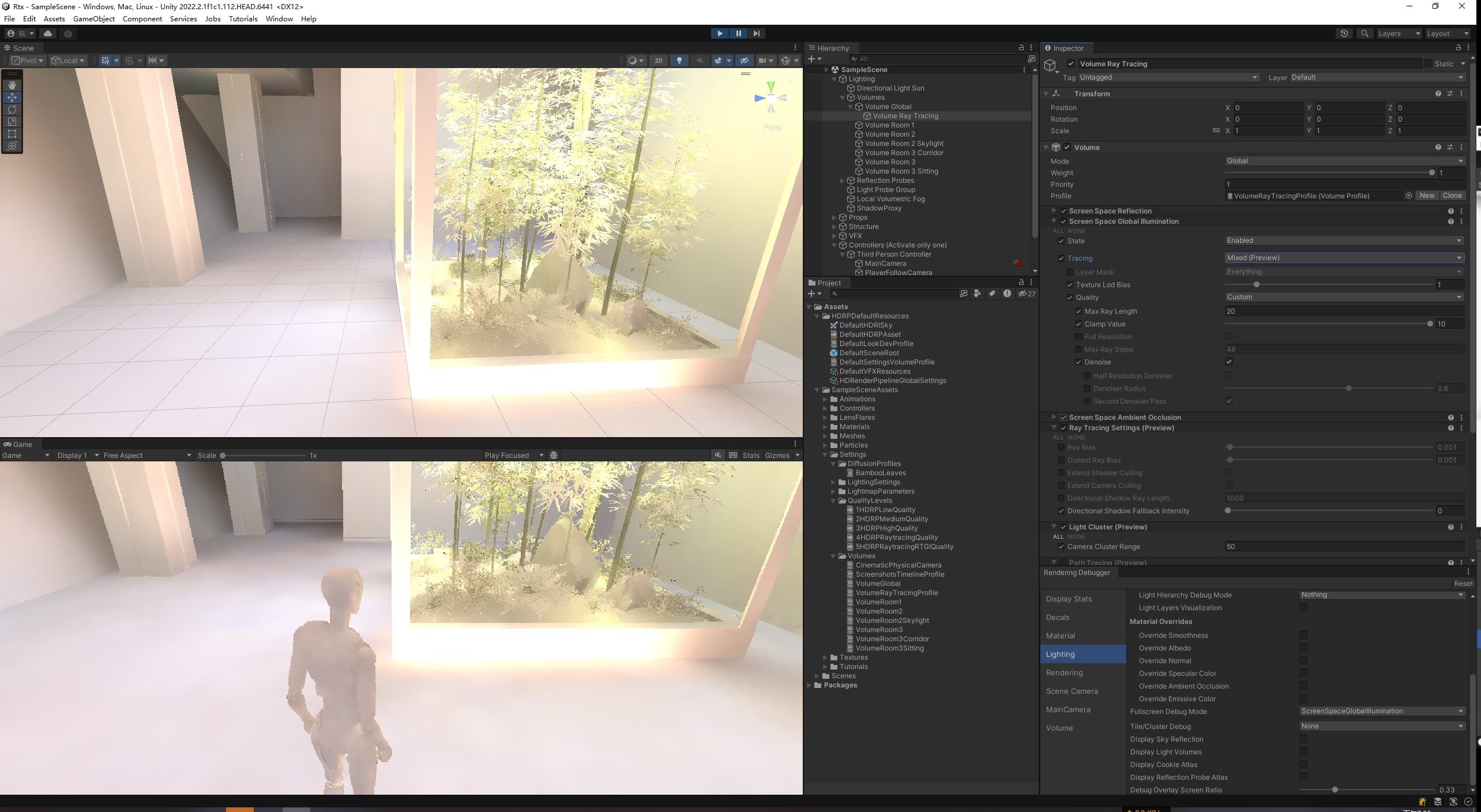
Task: Select the Rotate tool in Scene toolbar
Action: (x=12, y=110)
